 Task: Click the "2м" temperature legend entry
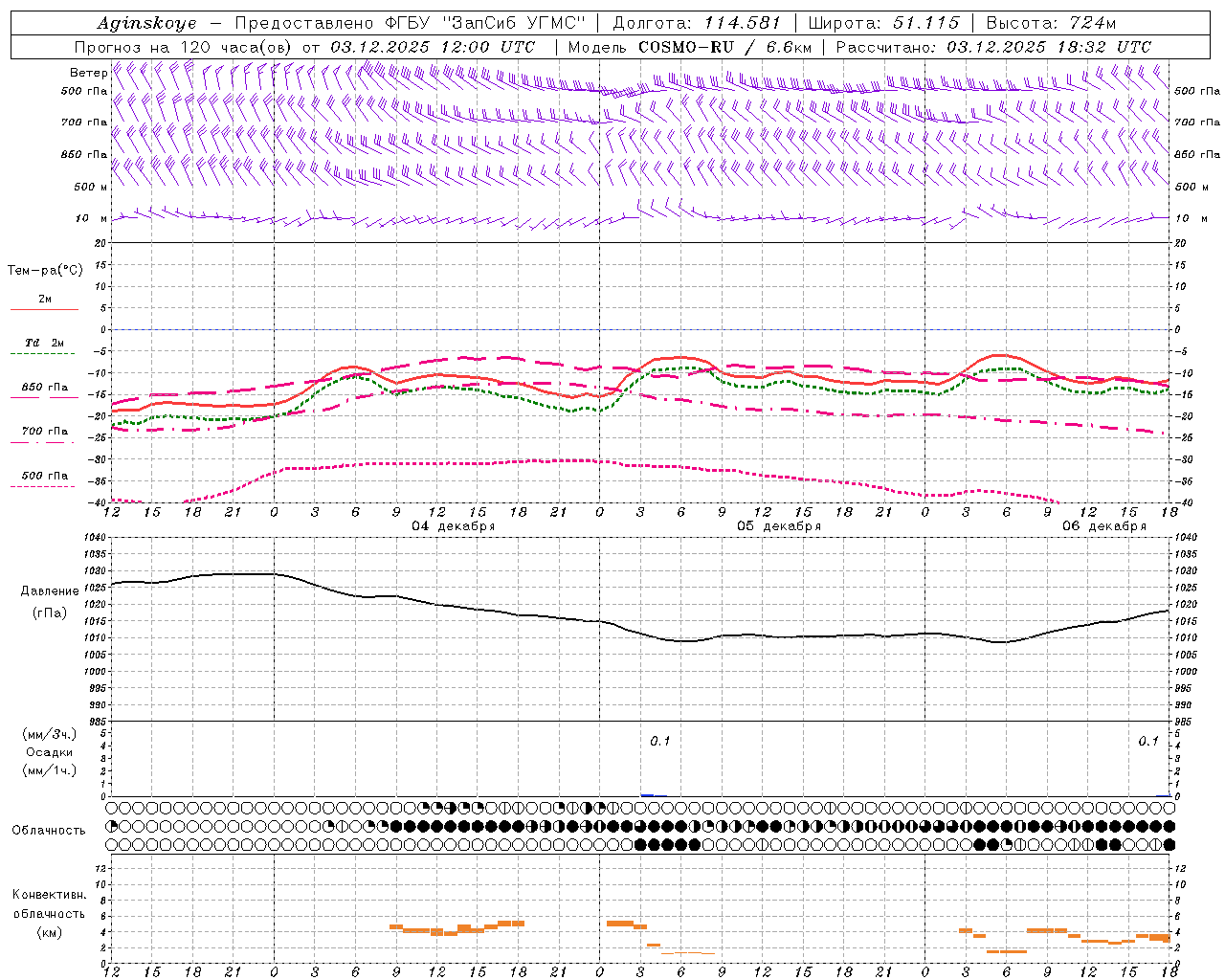click(45, 299)
